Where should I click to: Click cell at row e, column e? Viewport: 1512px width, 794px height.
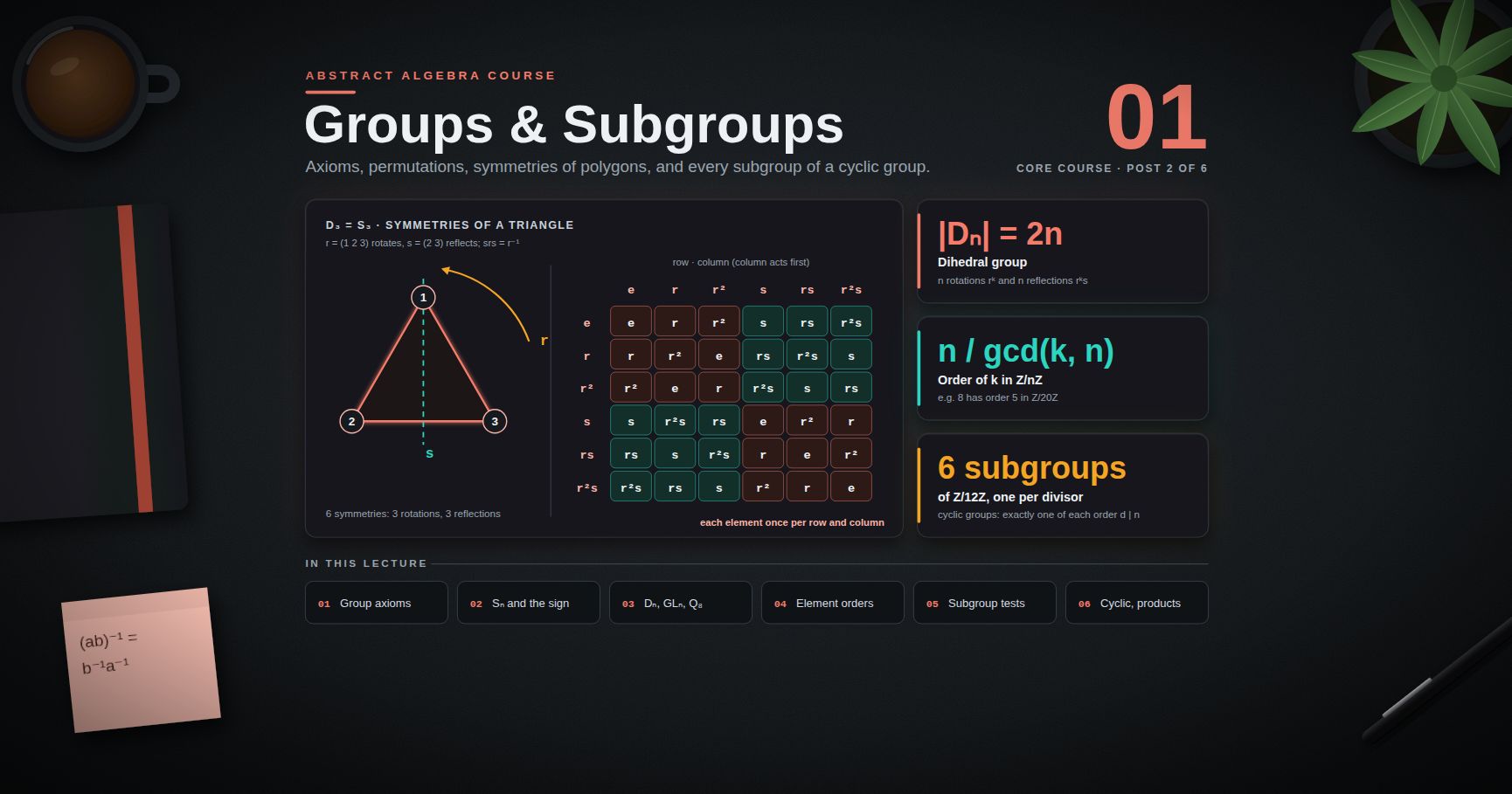[x=631, y=321]
